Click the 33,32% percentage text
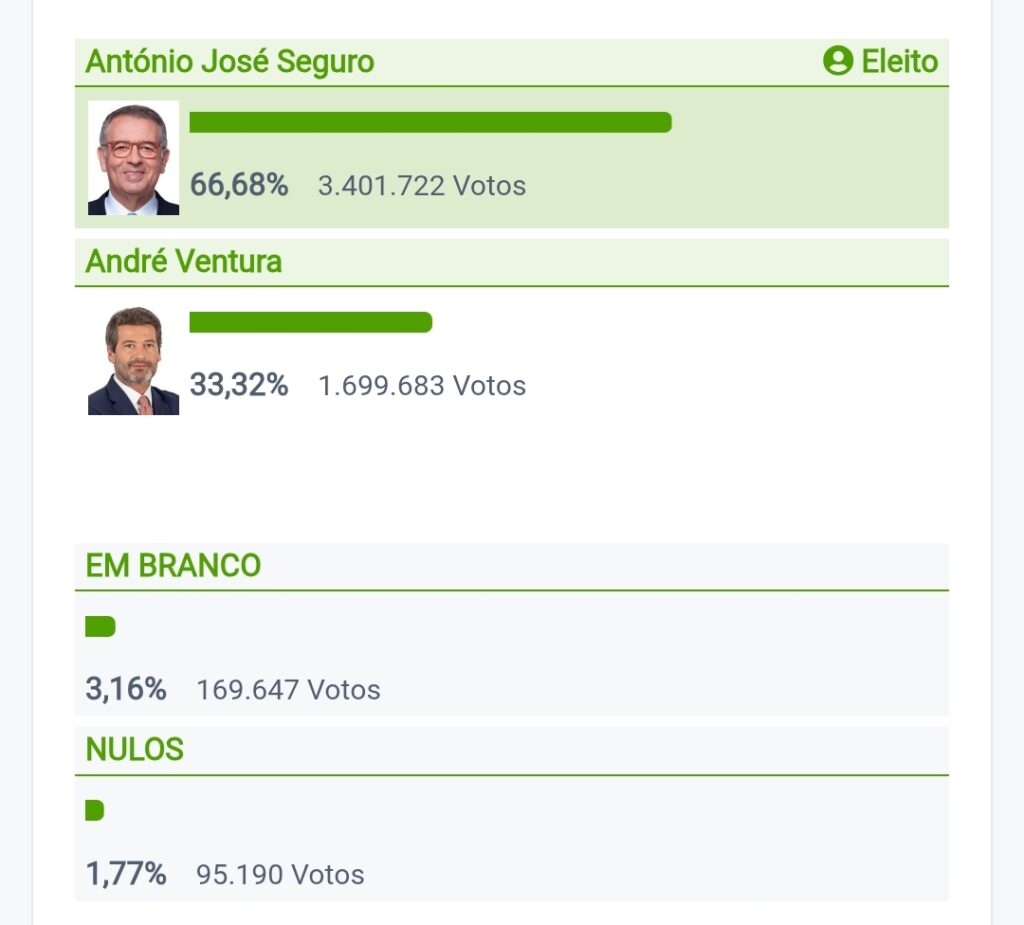The image size is (1024, 925). pyautogui.click(x=239, y=385)
